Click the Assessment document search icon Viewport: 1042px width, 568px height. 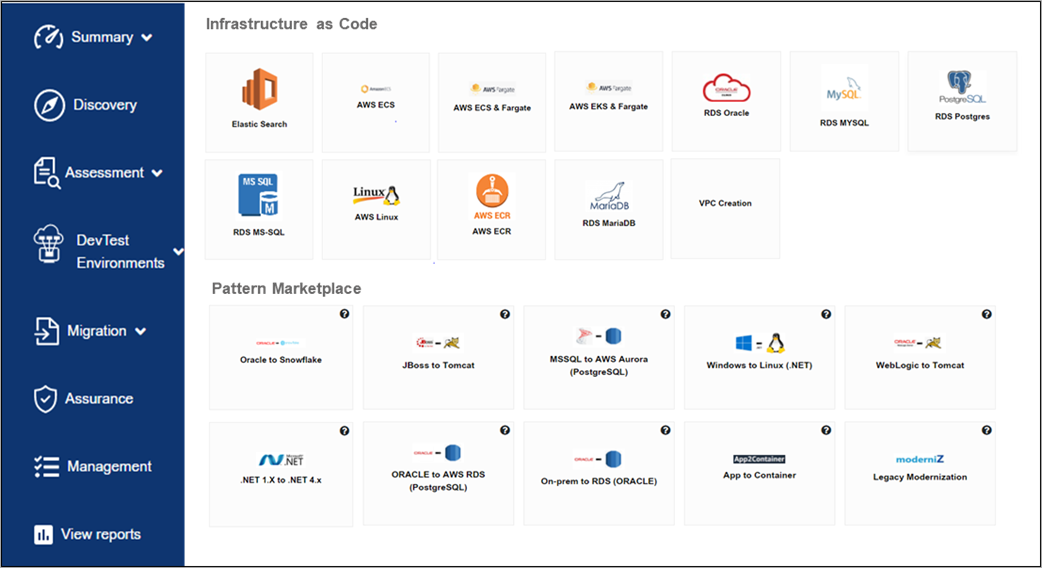click(x=47, y=173)
